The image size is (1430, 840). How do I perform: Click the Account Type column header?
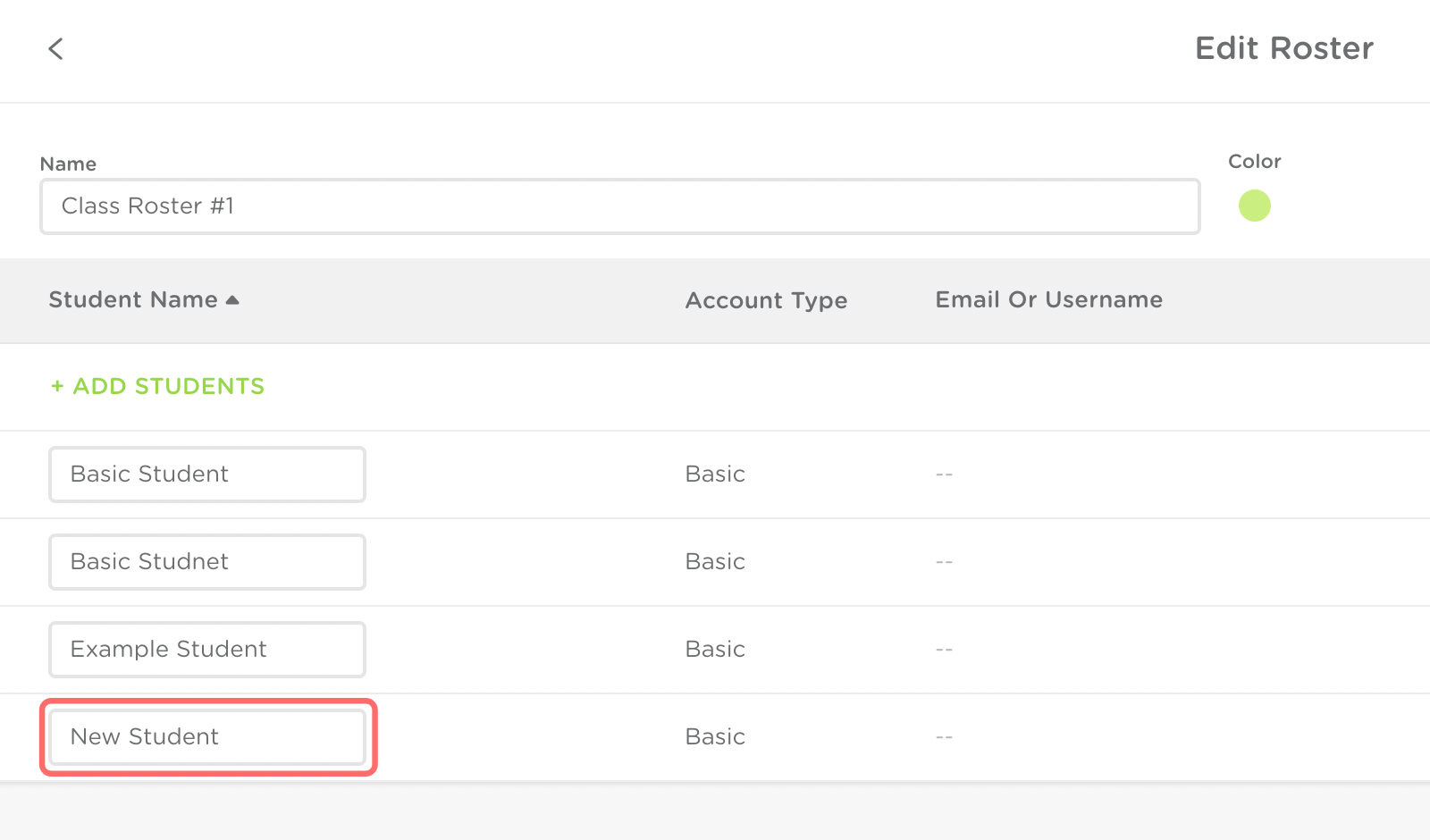pos(766,300)
